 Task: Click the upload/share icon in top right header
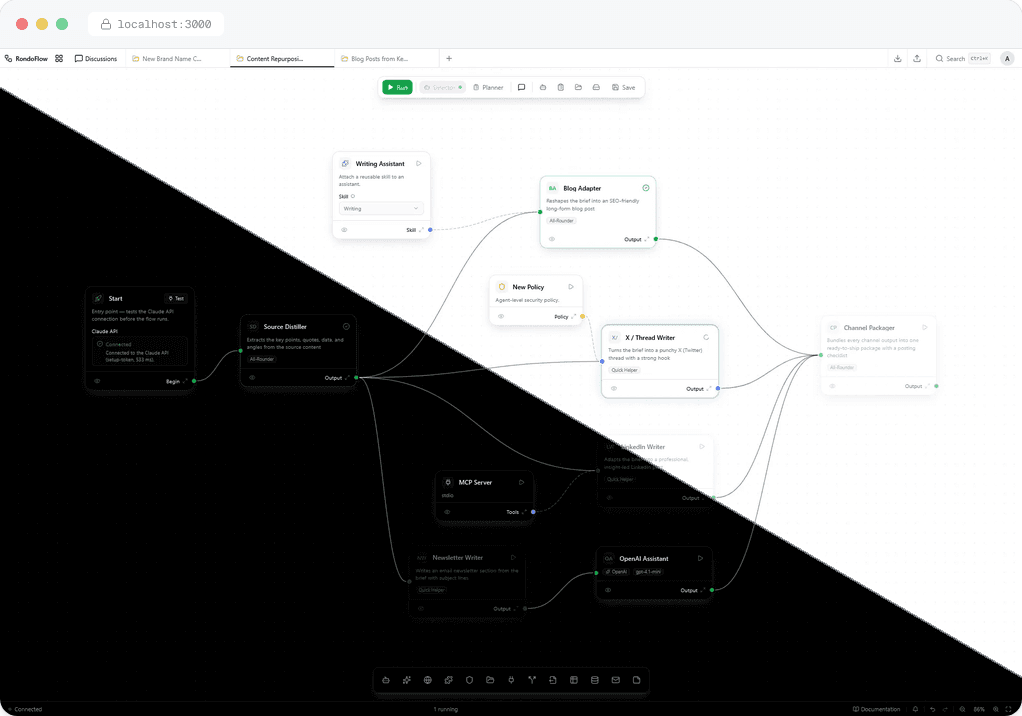pos(917,59)
